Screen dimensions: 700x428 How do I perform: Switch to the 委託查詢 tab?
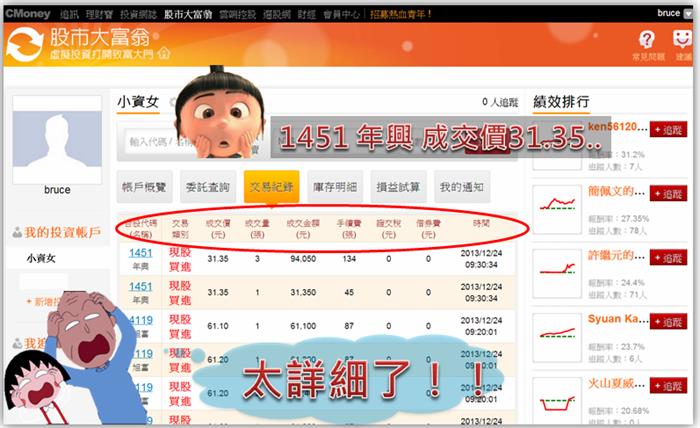[x=208, y=187]
